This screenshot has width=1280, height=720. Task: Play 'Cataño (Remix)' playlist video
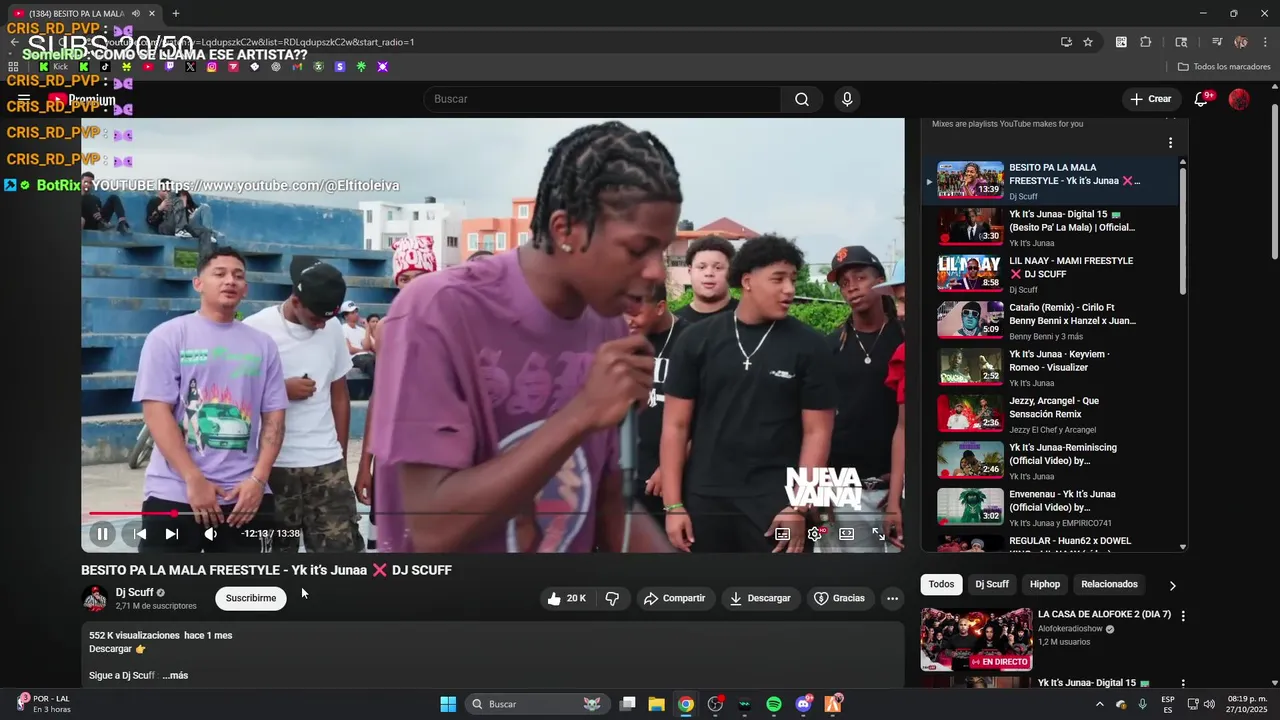pos(1052,321)
